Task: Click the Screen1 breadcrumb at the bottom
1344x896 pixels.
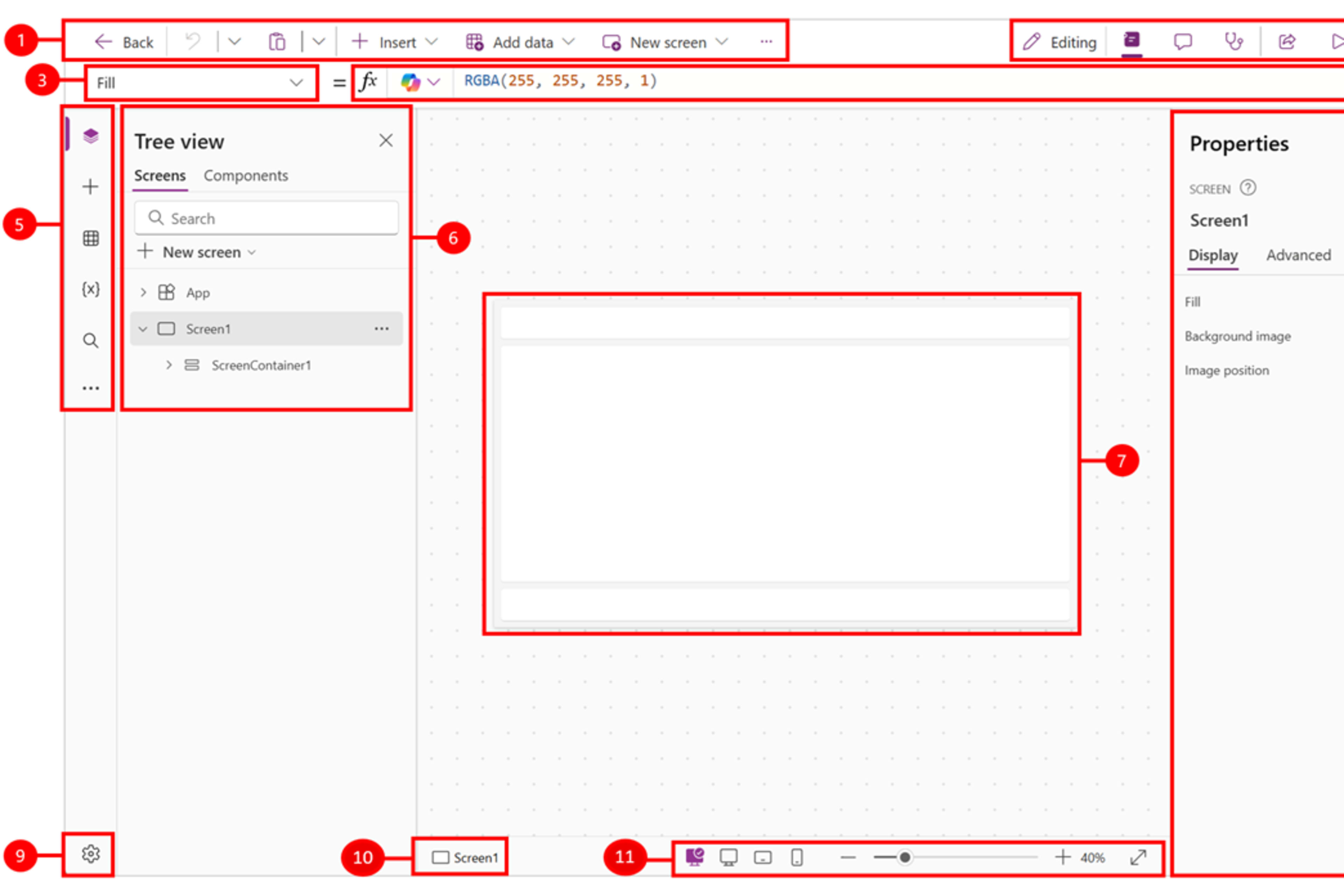Action: pyautogui.click(x=464, y=858)
